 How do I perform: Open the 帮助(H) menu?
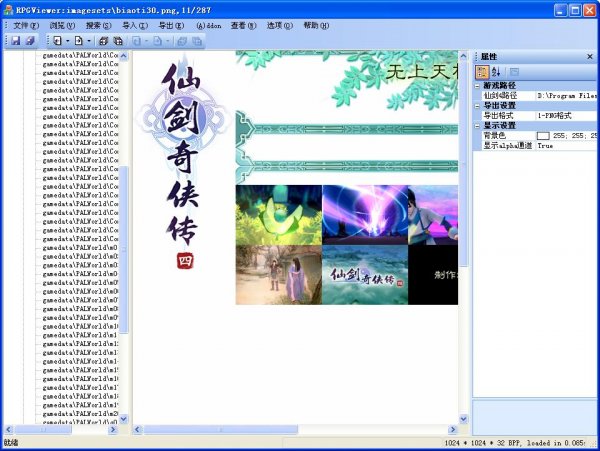tap(316, 26)
